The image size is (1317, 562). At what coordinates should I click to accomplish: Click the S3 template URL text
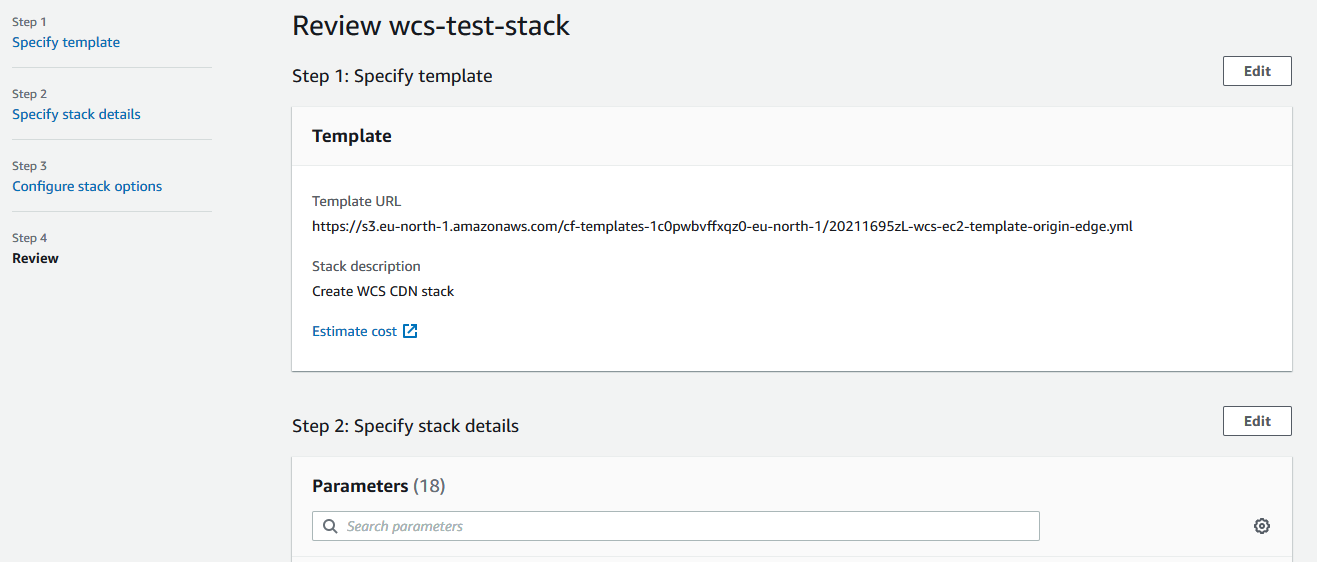pos(722,226)
